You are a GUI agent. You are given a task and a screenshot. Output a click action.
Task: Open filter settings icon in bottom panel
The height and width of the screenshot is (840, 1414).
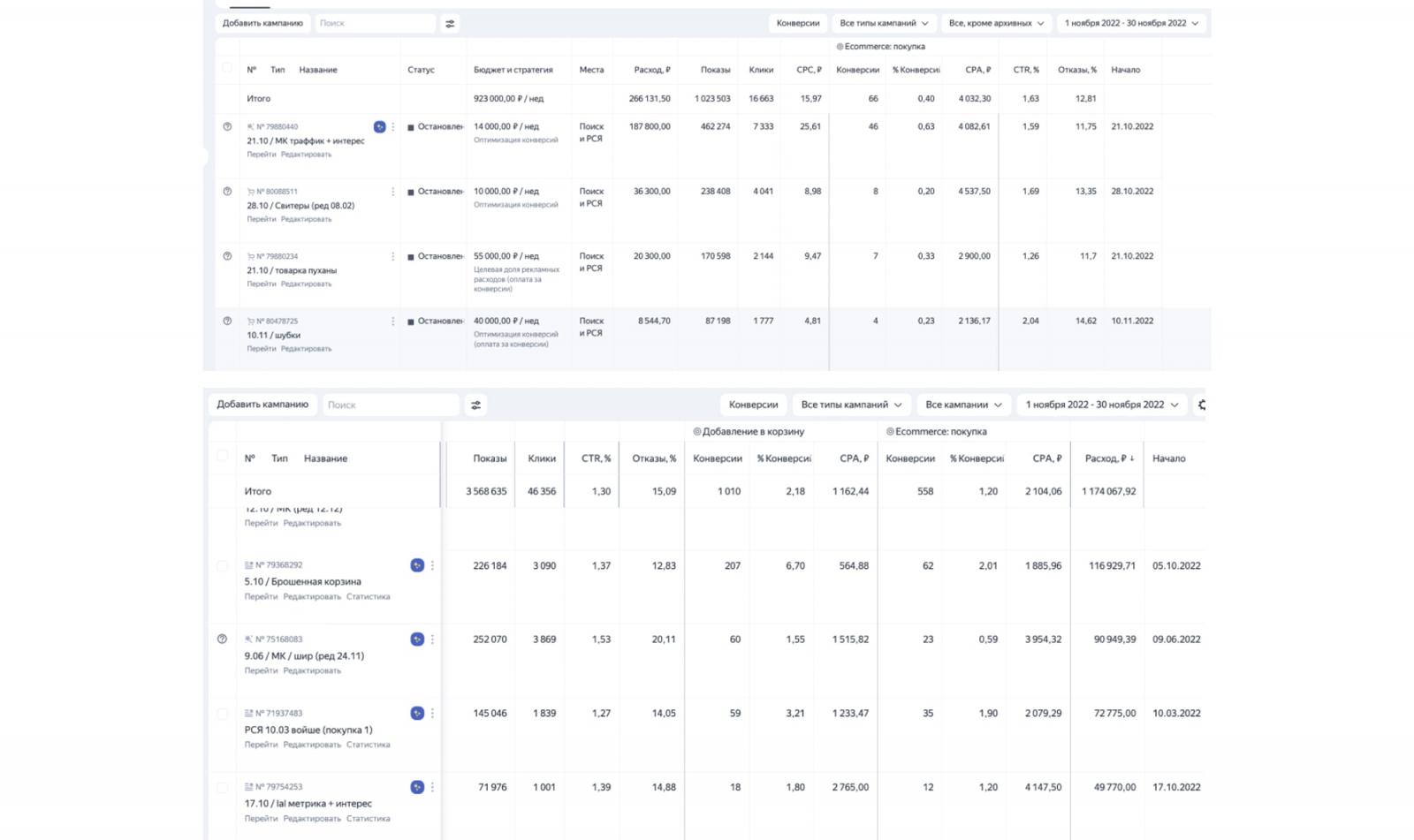click(x=475, y=405)
